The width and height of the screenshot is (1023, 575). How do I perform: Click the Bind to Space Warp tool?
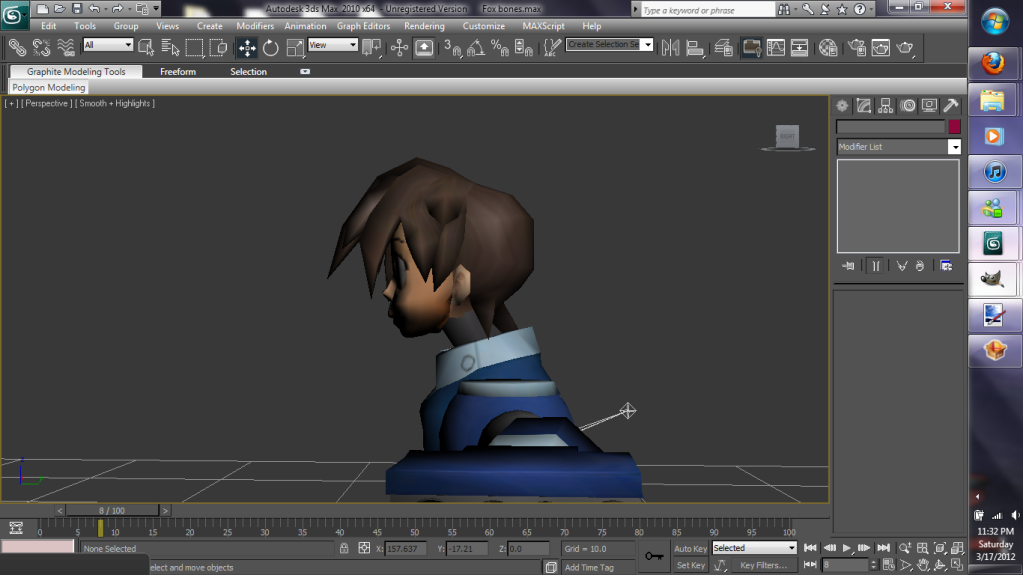tap(66, 48)
